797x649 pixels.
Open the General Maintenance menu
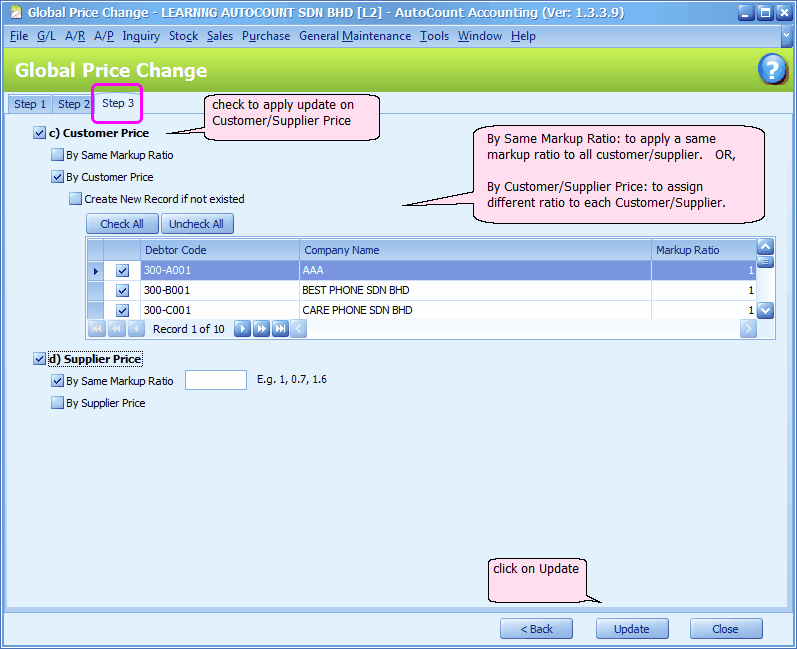[354, 36]
